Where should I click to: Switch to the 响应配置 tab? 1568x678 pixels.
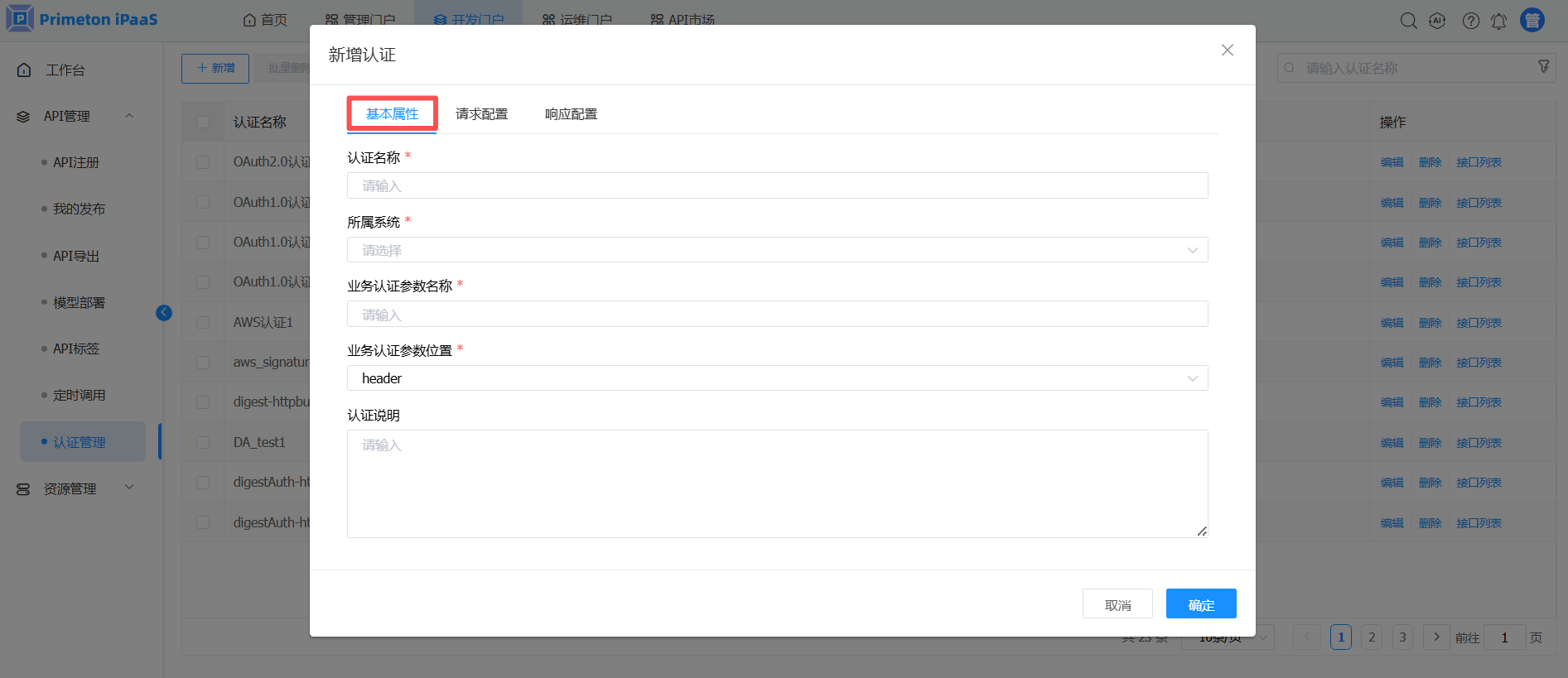[x=571, y=114]
